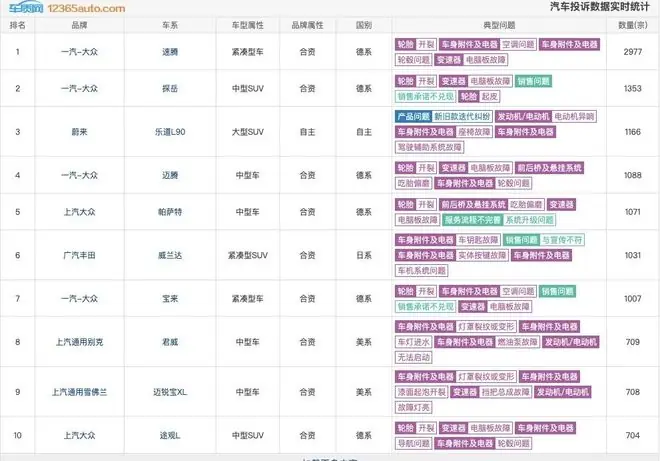Select the 广汽丰田 brand cell

(79, 255)
